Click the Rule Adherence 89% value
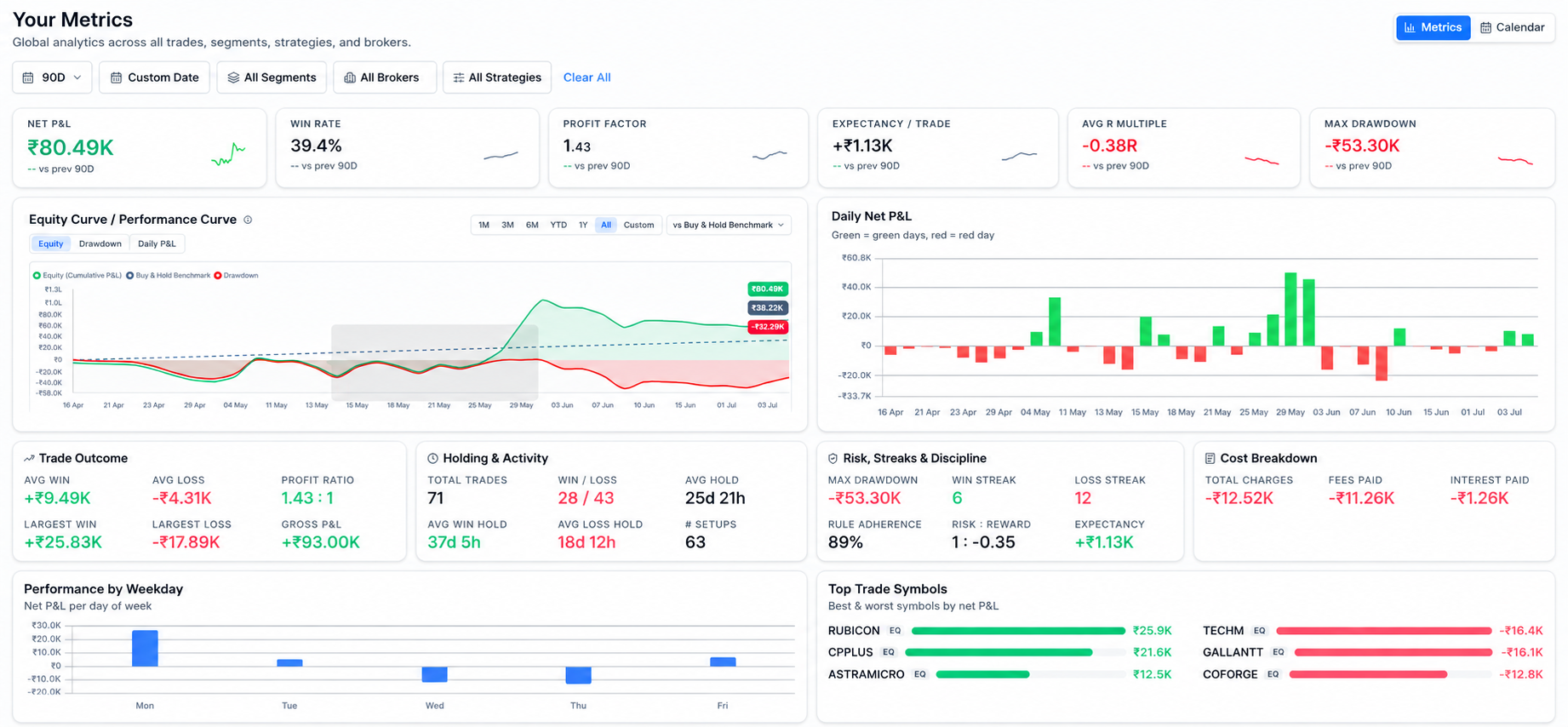The height and width of the screenshot is (727, 1568). (x=845, y=542)
